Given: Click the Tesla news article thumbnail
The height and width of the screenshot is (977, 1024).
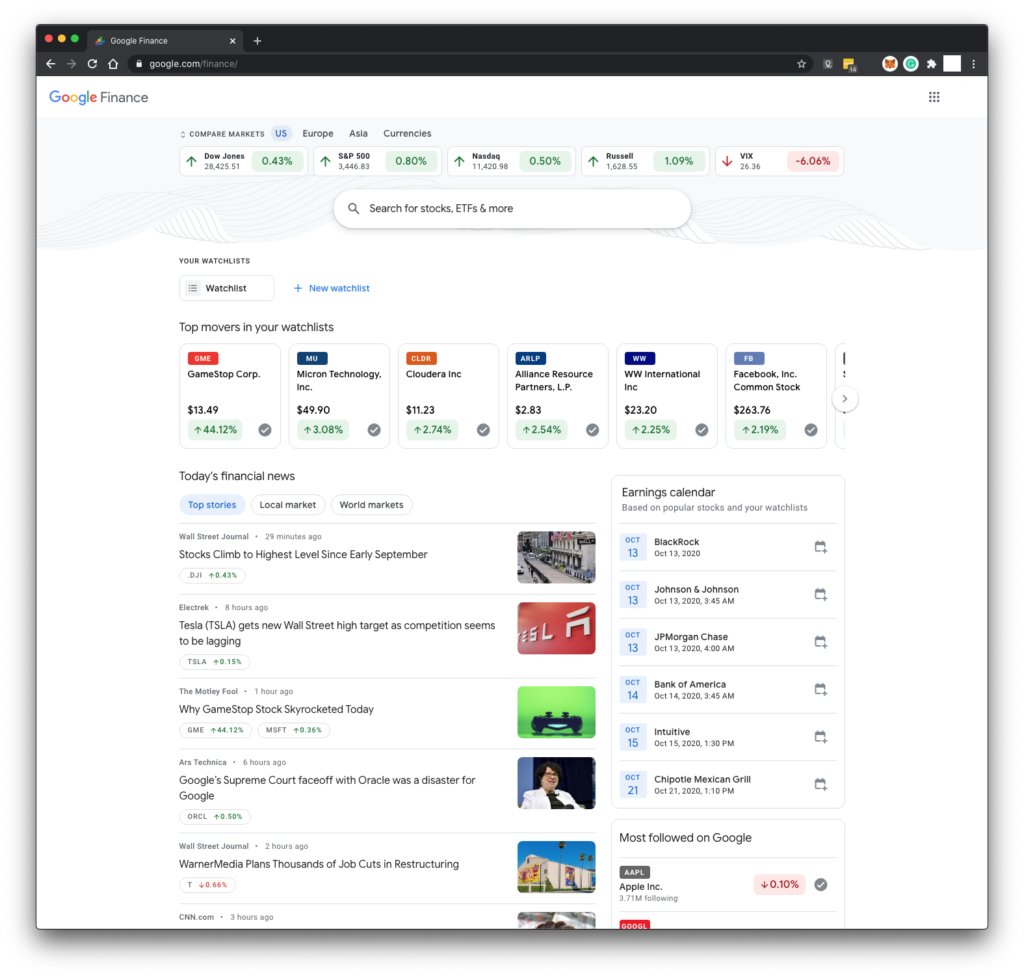Looking at the screenshot, I should coord(556,628).
